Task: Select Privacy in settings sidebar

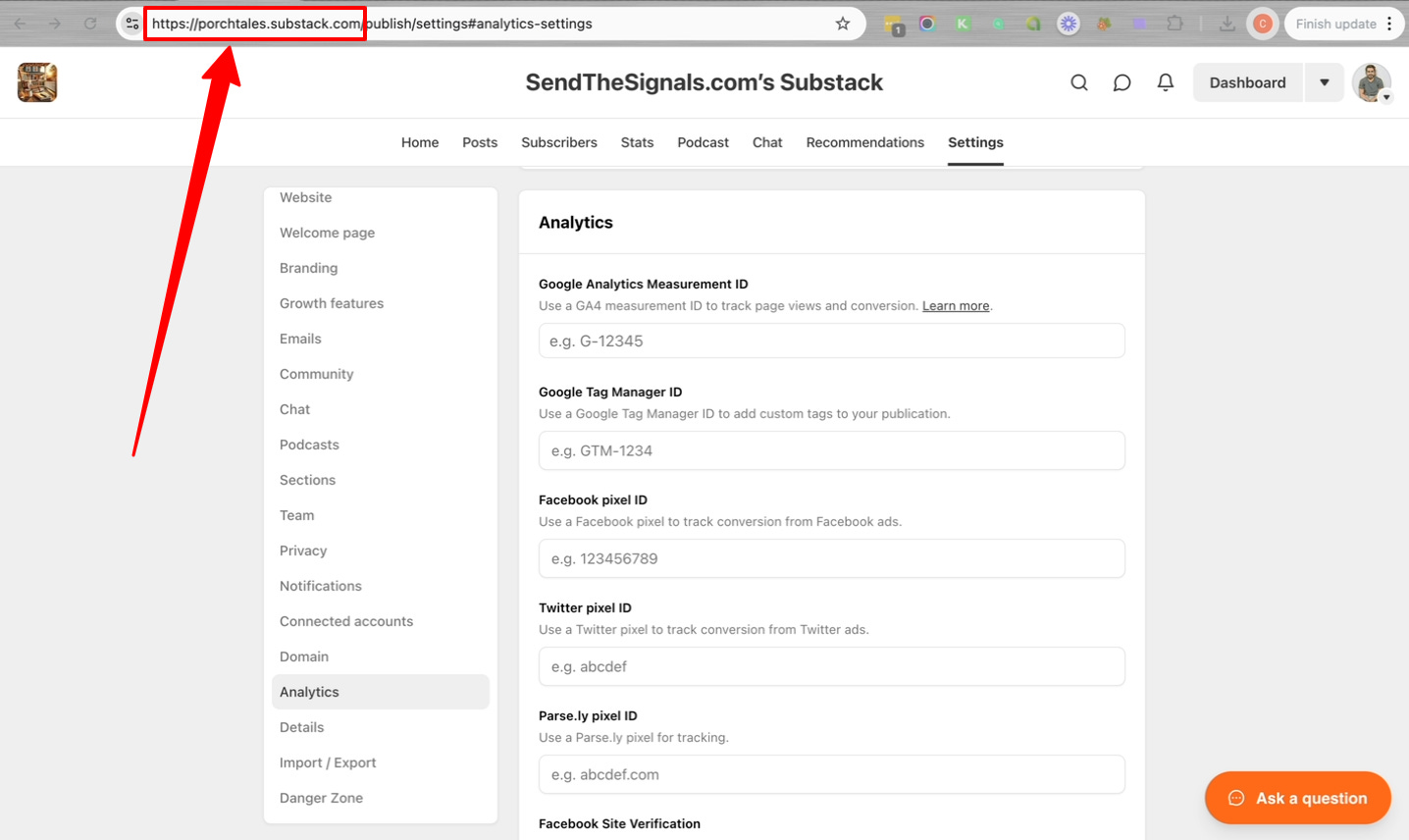Action: coord(381,551)
